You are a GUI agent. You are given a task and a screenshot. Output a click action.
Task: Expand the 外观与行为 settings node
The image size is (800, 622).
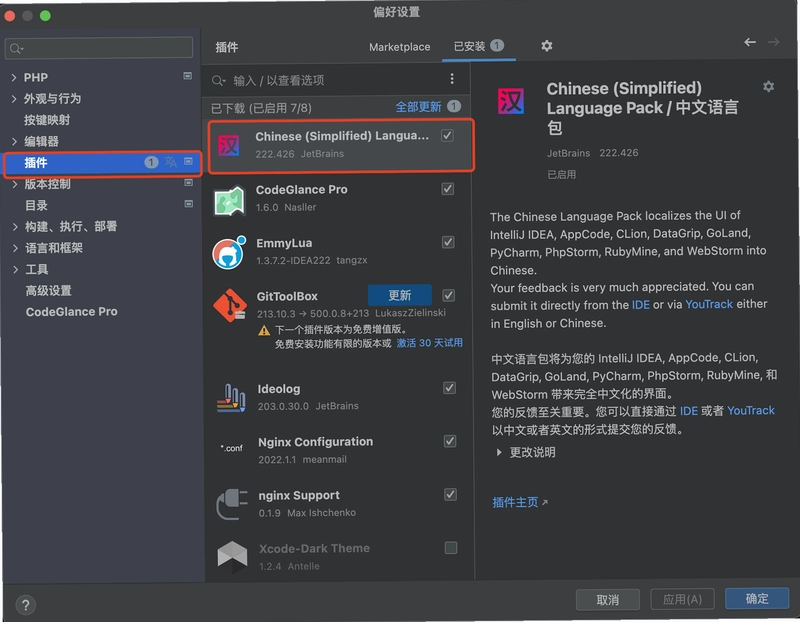point(14,99)
